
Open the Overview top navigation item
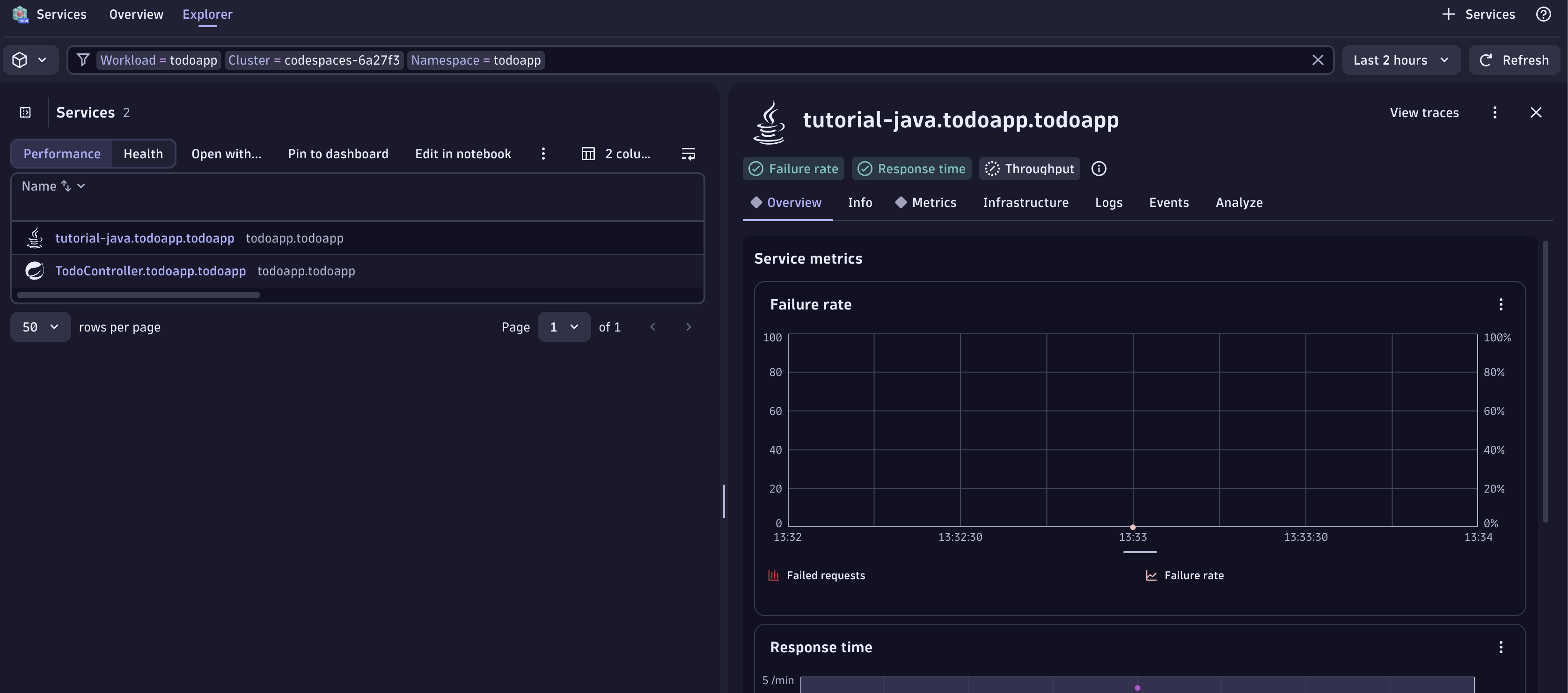[136, 14]
